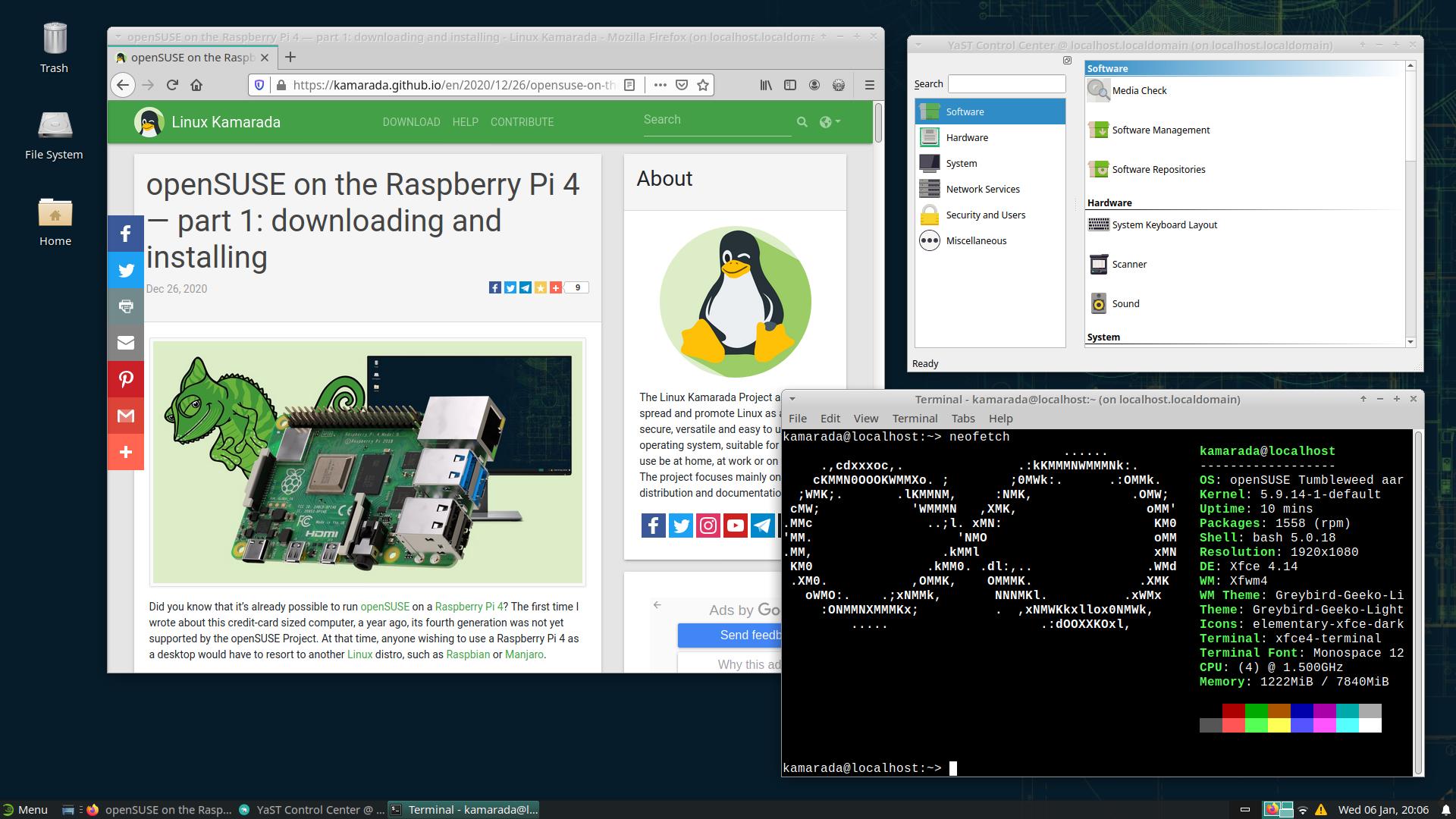Select Hardware category in YaST Control Center
Image resolution: width=1456 pixels, height=819 pixels.
click(966, 137)
